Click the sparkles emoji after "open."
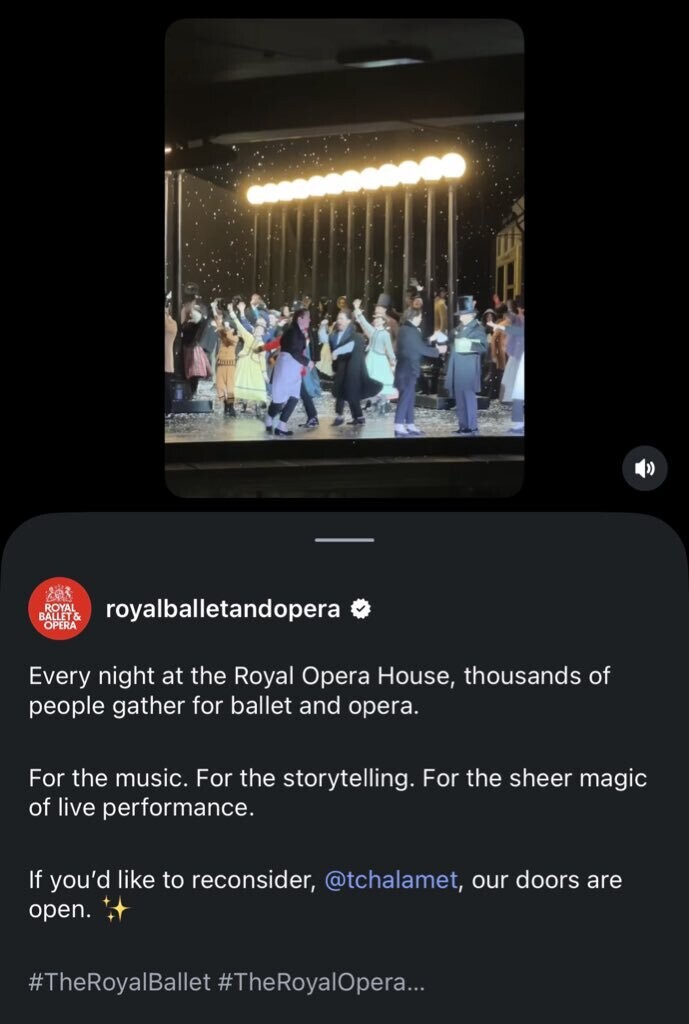 pyautogui.click(x=117, y=910)
